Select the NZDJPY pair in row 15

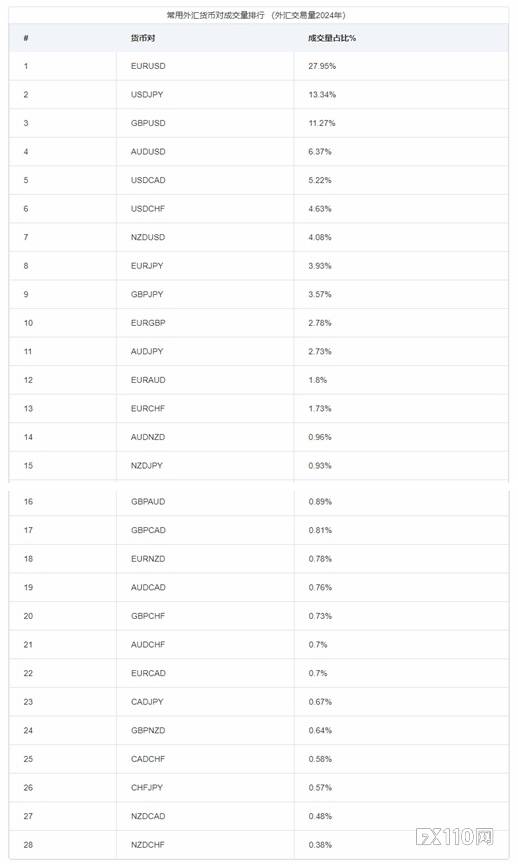pos(147,466)
